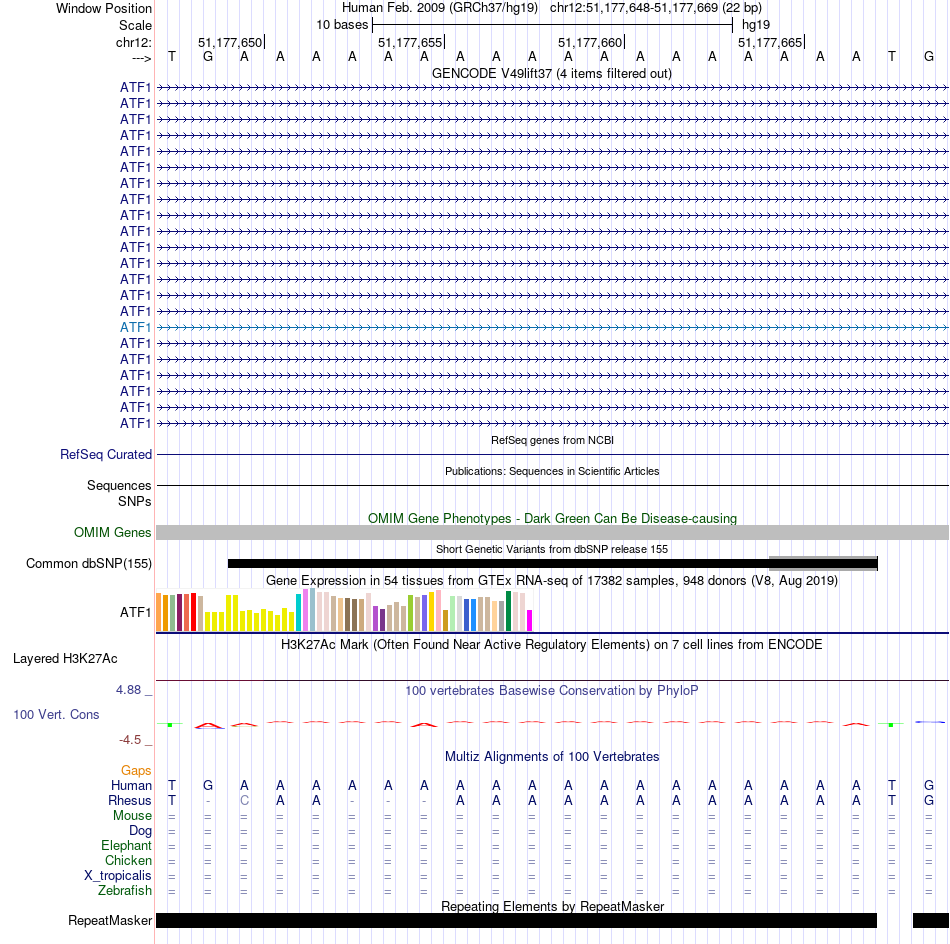The image size is (950, 944).
Task: Click the long black RepeatMasker element bar
Action: 516,920
